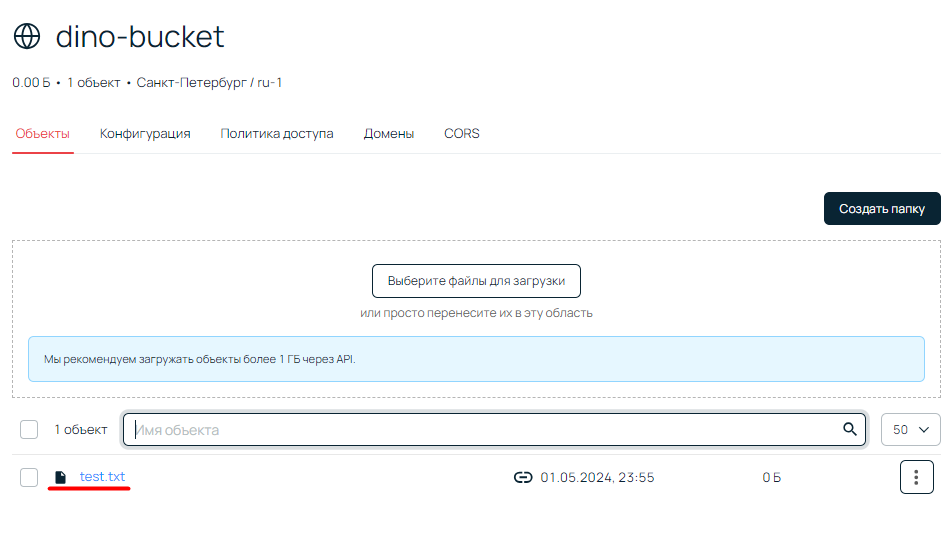Click the globe icon beside dino-bucket

click(x=27, y=37)
